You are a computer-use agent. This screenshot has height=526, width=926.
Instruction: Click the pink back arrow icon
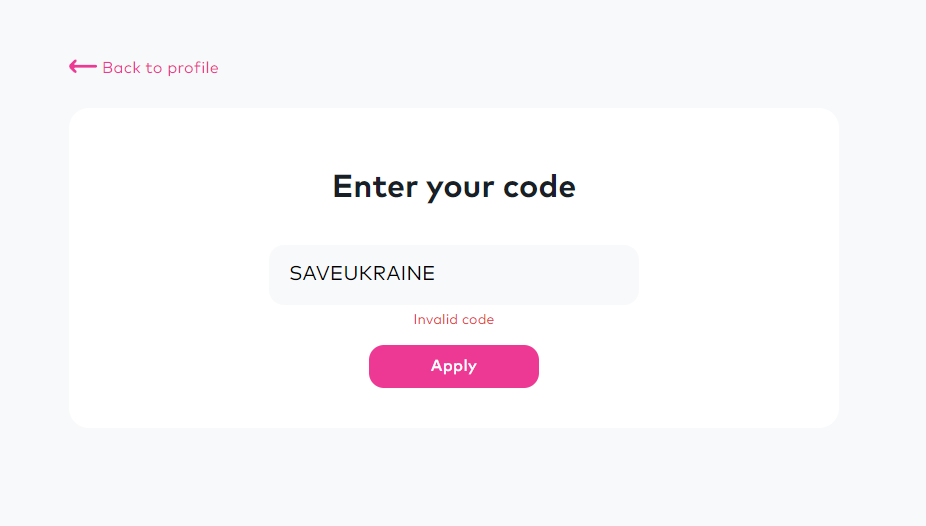tap(83, 67)
